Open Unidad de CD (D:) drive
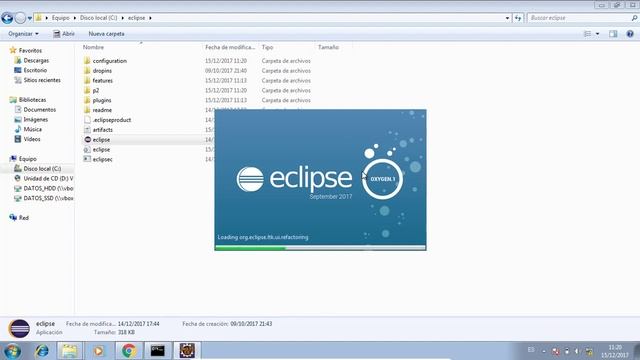This screenshot has width=640, height=360. 48,178
